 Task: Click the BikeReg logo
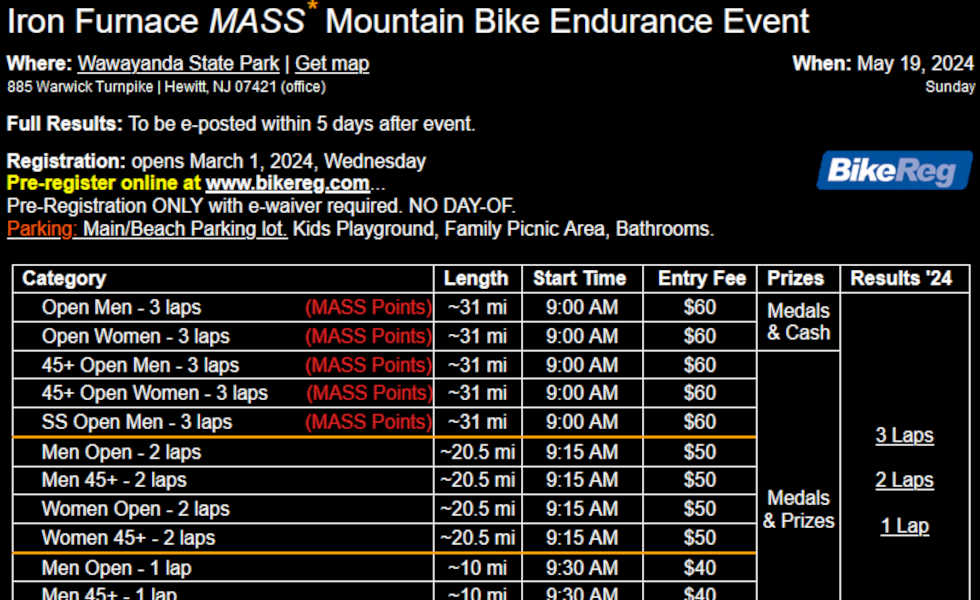click(894, 170)
